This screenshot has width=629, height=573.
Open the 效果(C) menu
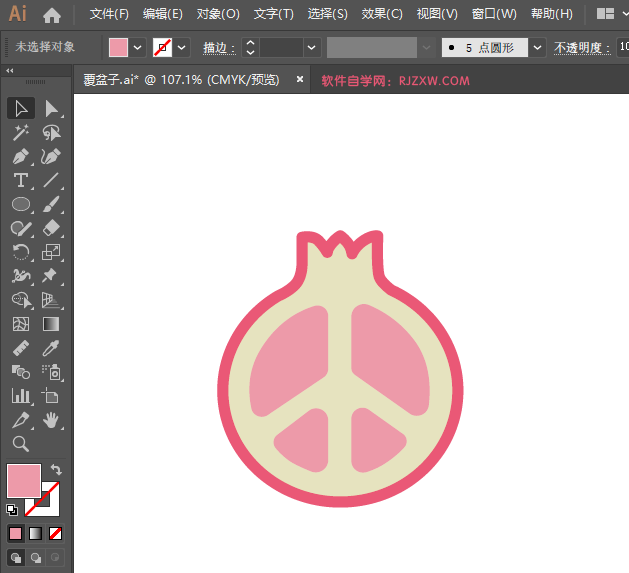(x=382, y=14)
